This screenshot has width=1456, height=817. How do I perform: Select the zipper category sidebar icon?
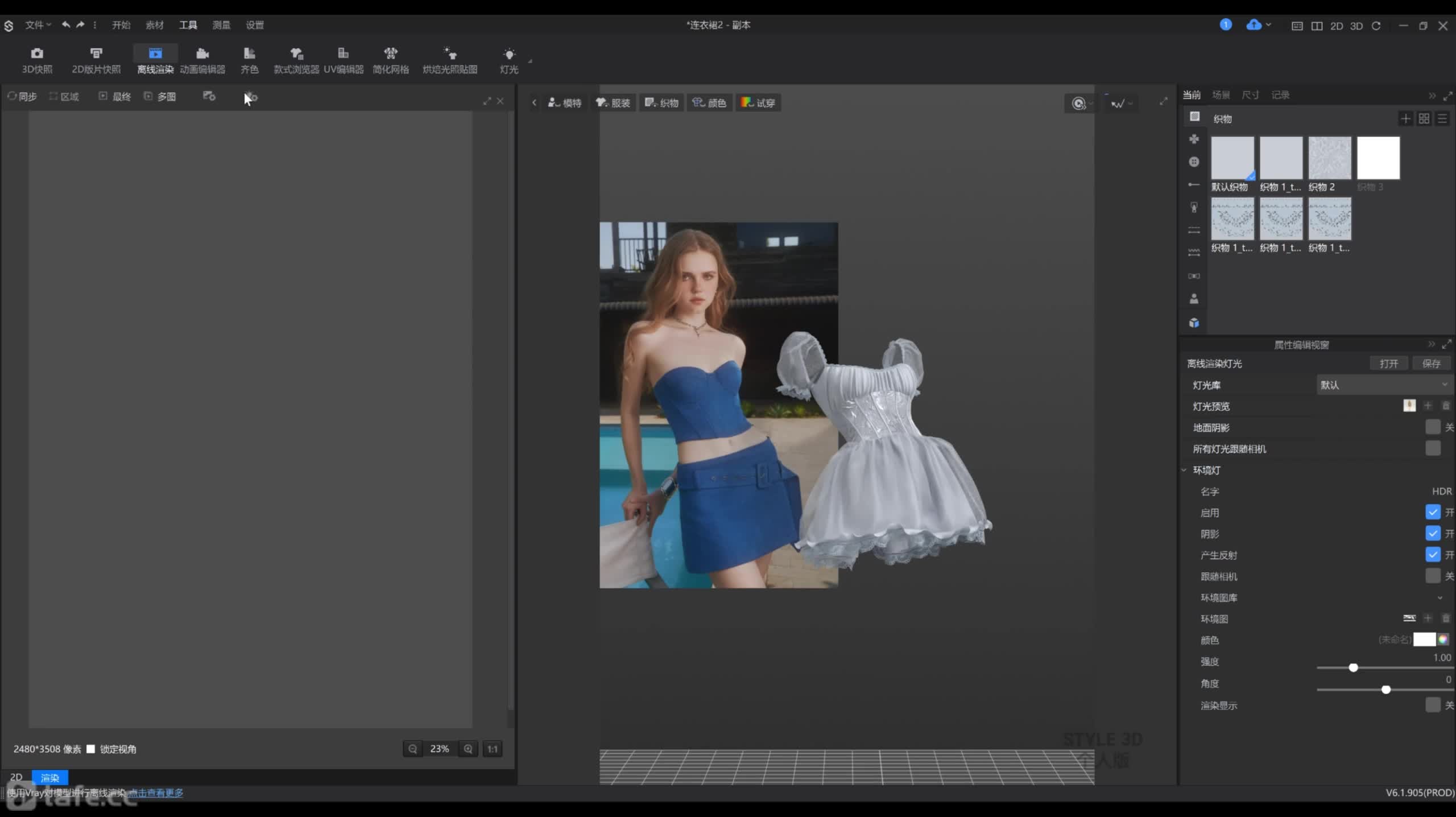tap(1194, 208)
